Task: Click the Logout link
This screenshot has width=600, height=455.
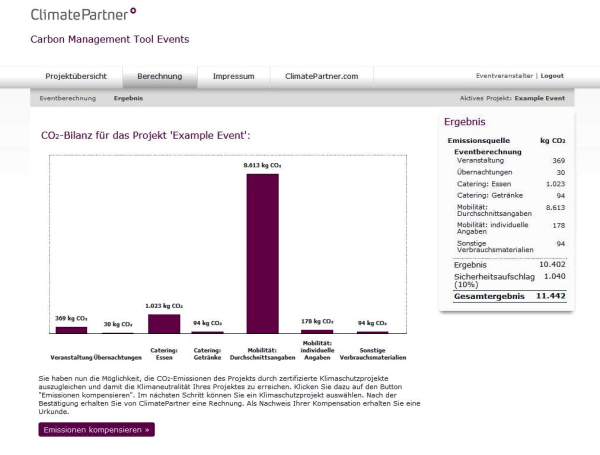Action: click(x=552, y=76)
